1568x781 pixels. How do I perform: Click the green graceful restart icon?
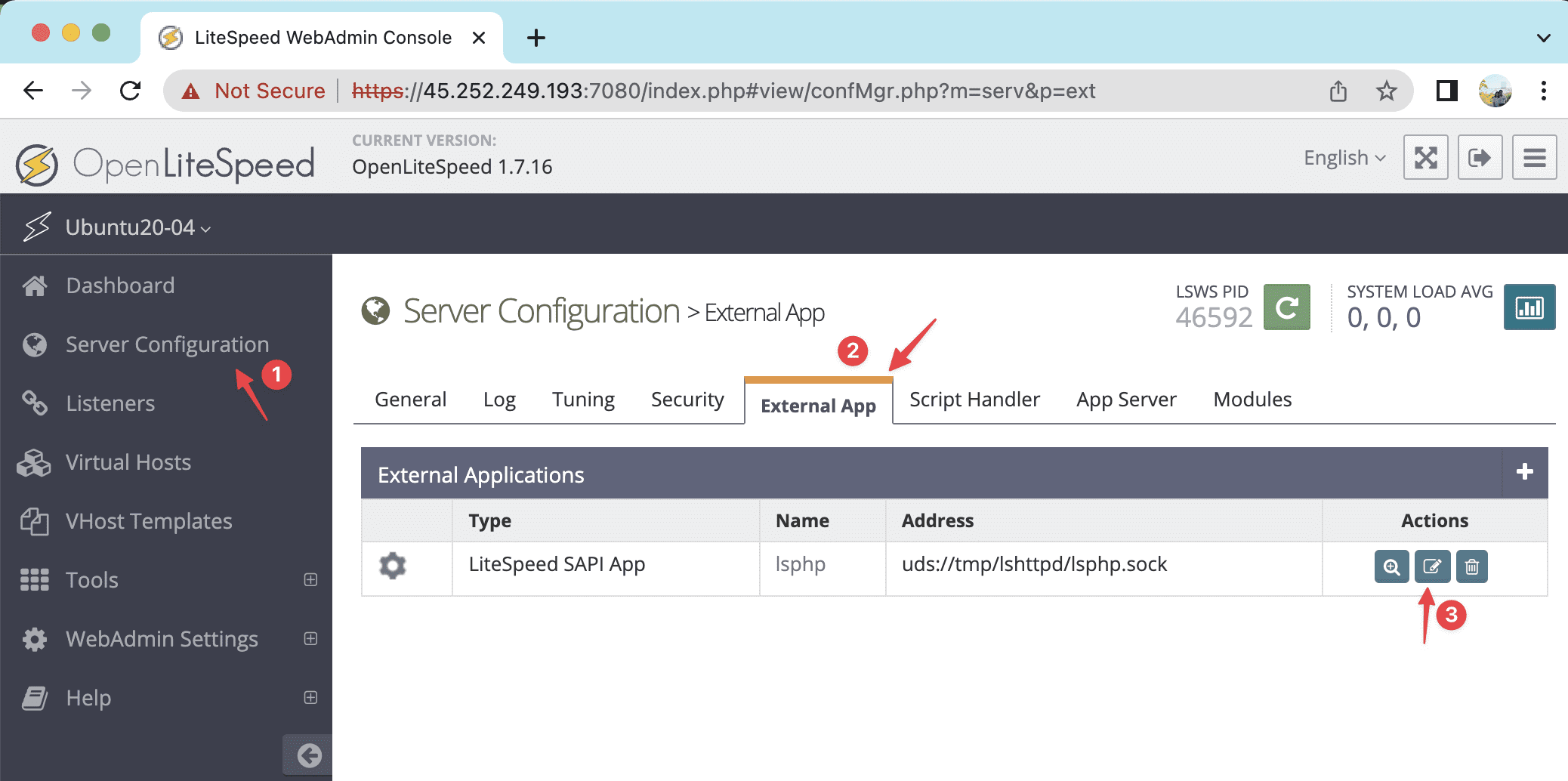pos(1287,307)
